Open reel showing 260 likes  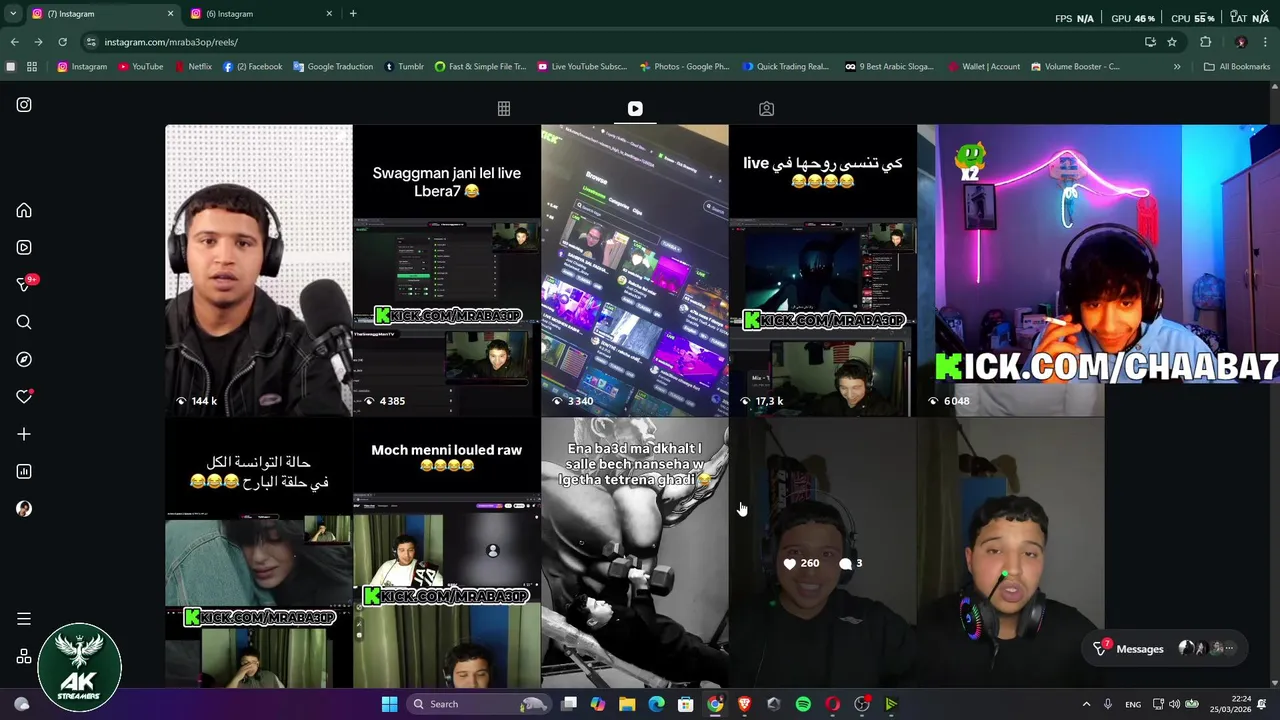[823, 553]
